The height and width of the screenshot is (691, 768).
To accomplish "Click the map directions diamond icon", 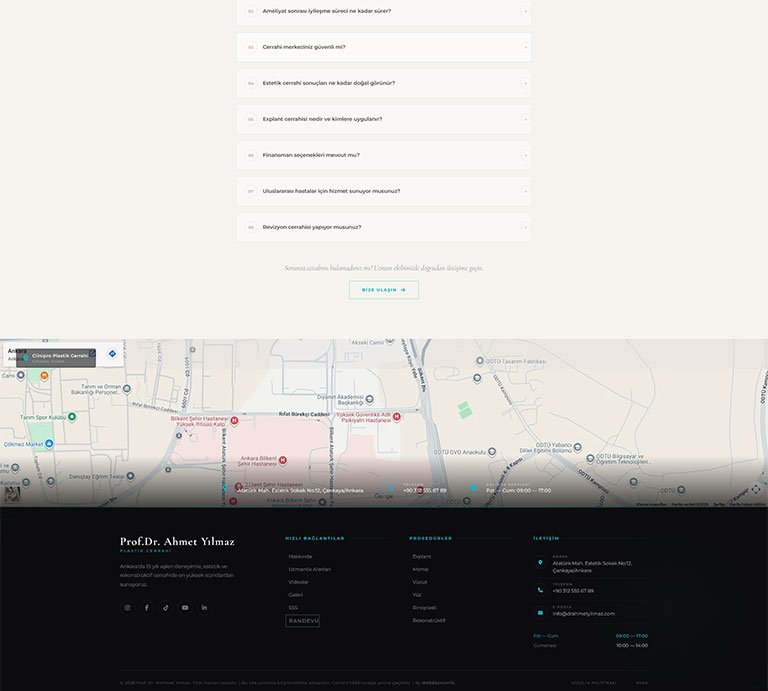I will pos(112,354).
